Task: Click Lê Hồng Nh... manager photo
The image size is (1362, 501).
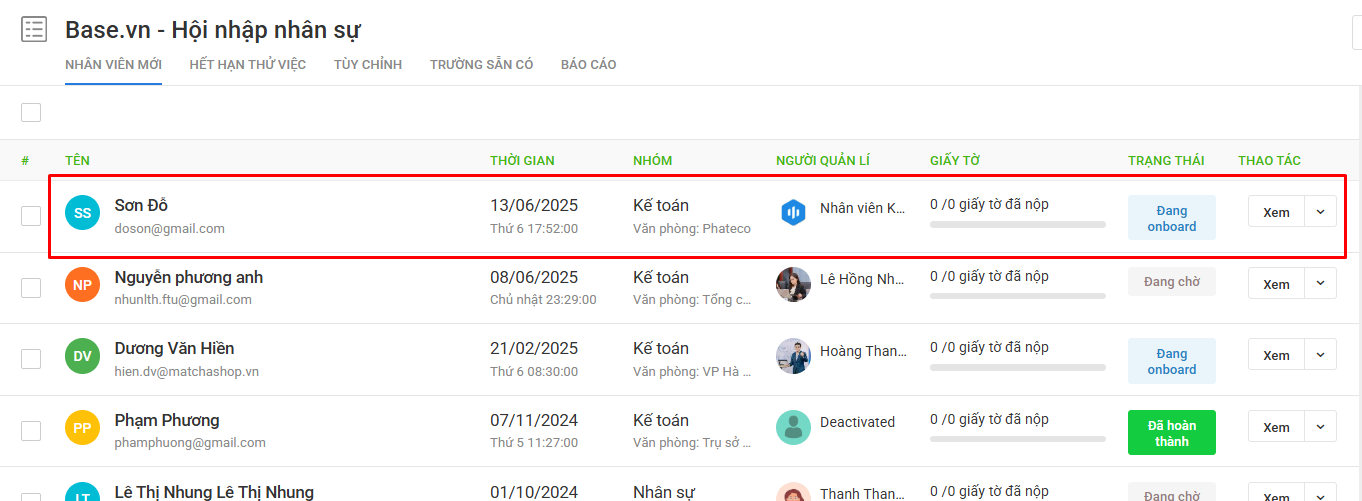Action: click(793, 284)
